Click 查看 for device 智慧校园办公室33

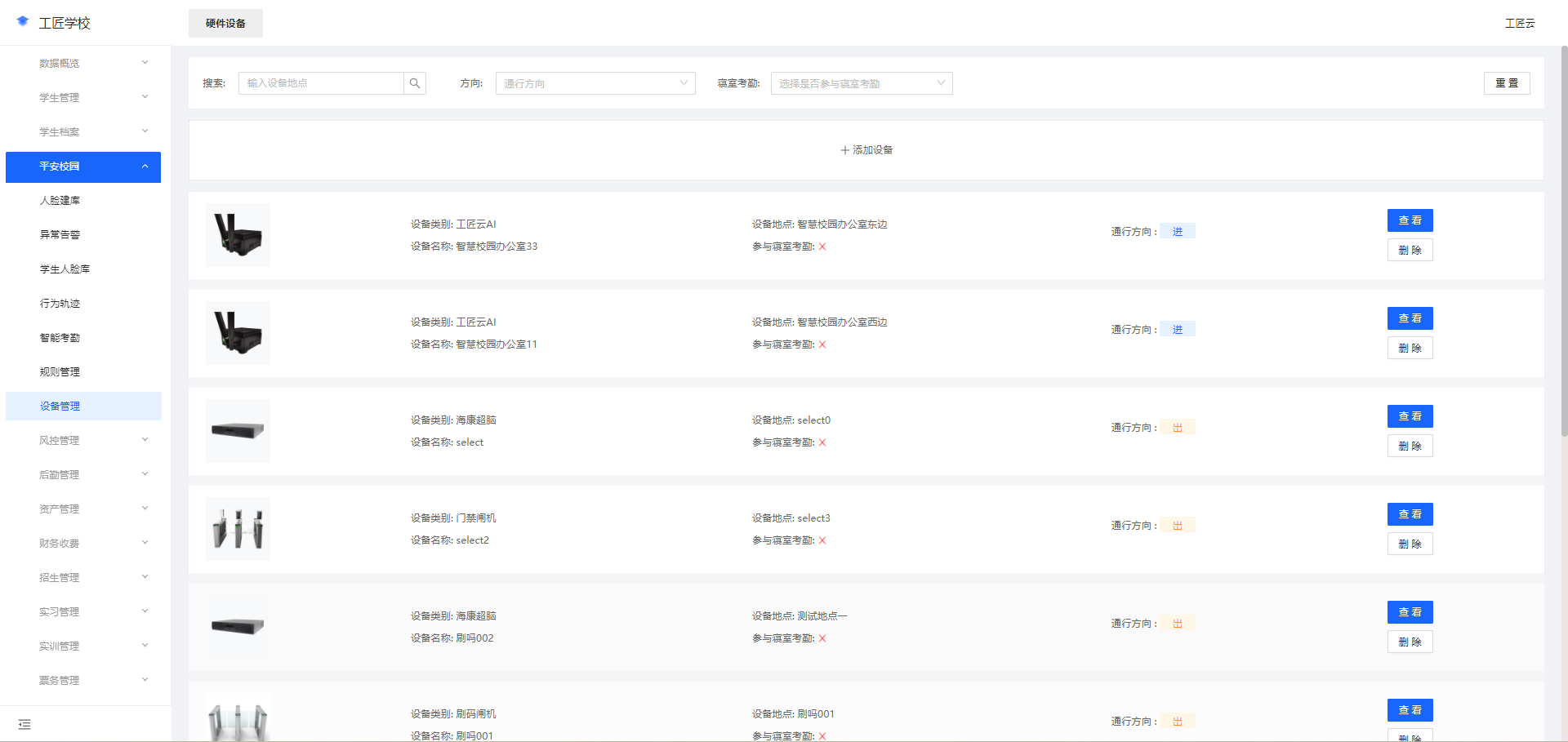1410,220
